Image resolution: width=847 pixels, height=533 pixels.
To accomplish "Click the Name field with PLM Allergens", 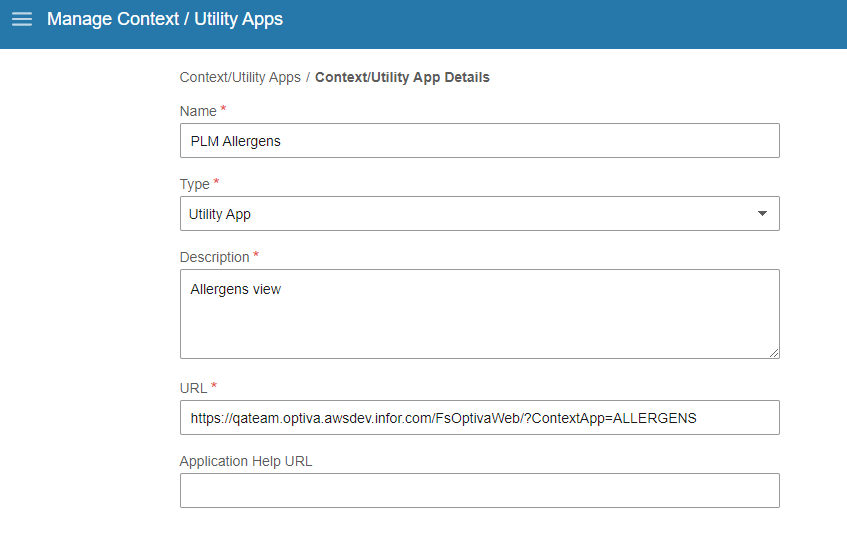I will (479, 141).
